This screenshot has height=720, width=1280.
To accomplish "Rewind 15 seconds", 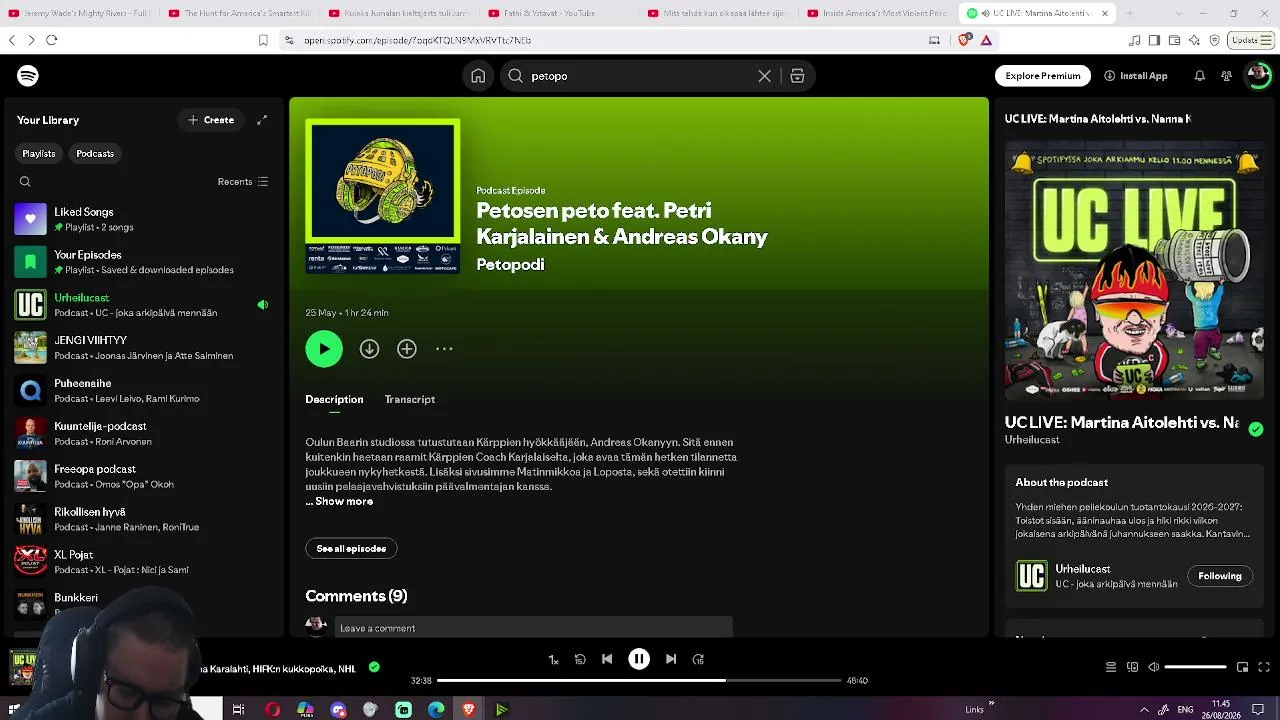I will coord(580,660).
